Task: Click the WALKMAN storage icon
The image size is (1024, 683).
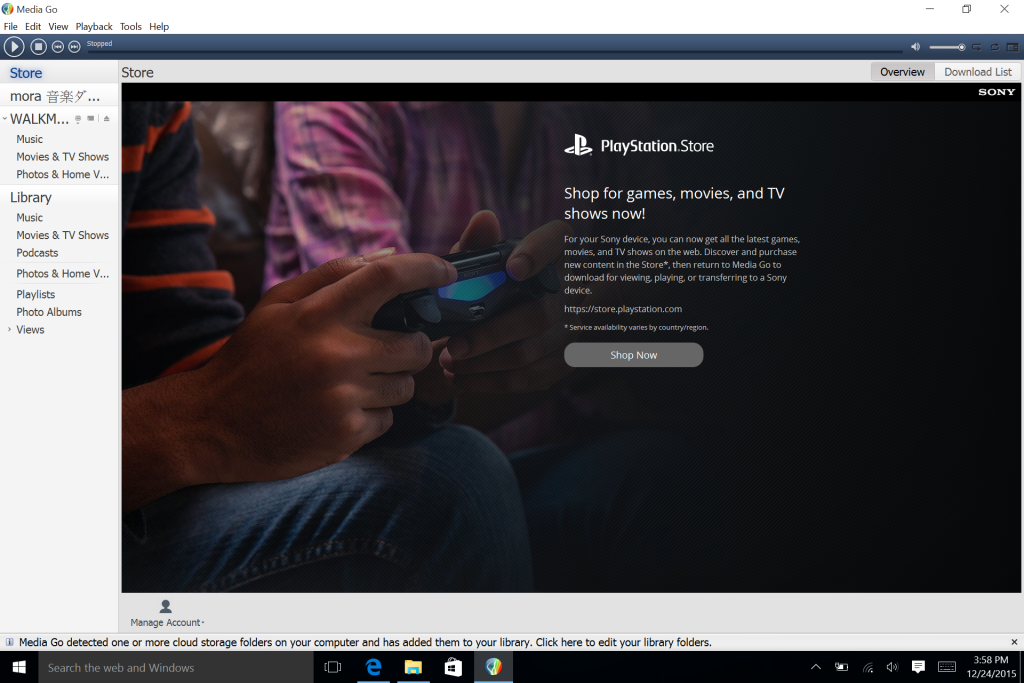Action: click(x=91, y=119)
